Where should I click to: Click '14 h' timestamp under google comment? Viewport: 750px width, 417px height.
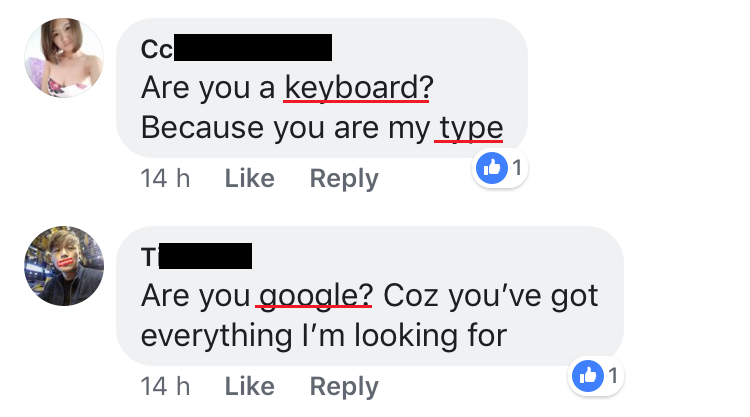165,386
